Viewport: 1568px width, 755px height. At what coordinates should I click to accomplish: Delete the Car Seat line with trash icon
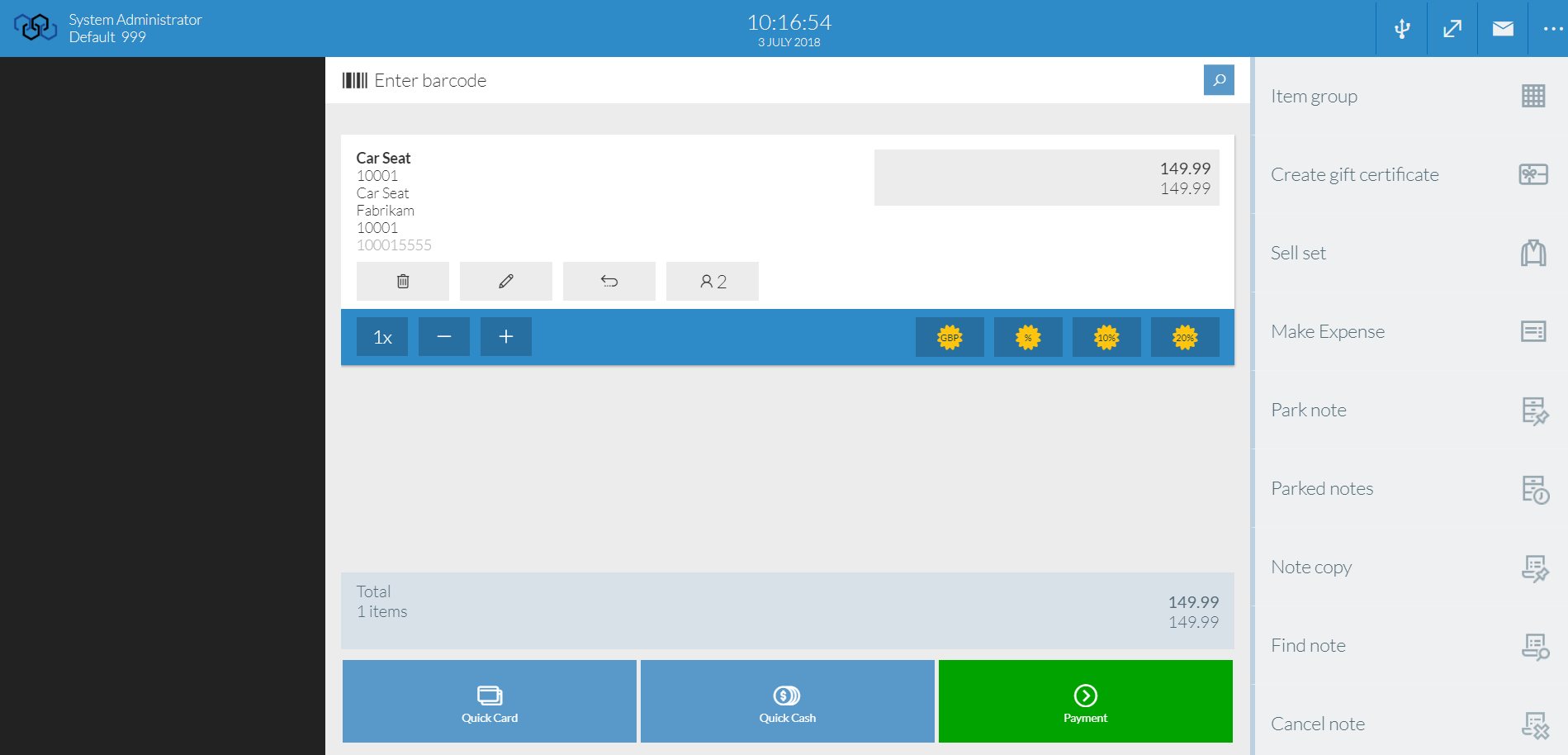coord(403,282)
